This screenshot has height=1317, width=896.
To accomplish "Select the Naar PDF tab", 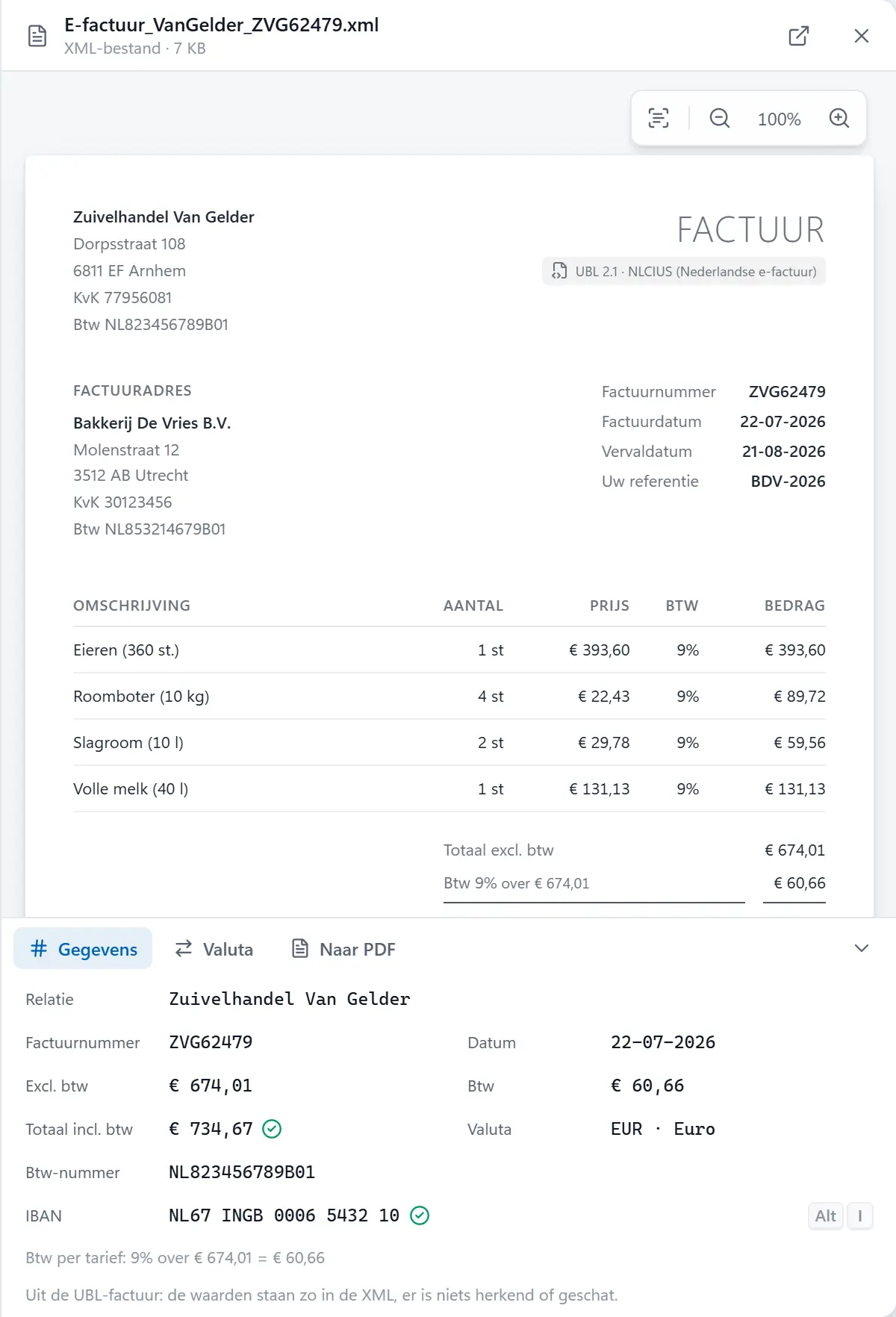I will tap(343, 949).
